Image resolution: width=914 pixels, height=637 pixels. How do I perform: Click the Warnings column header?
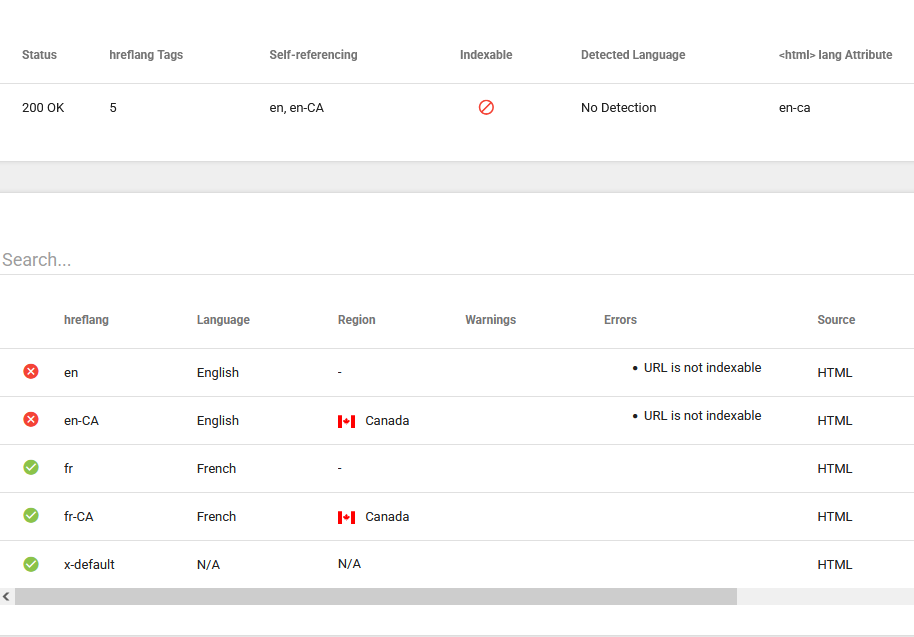tap(490, 320)
